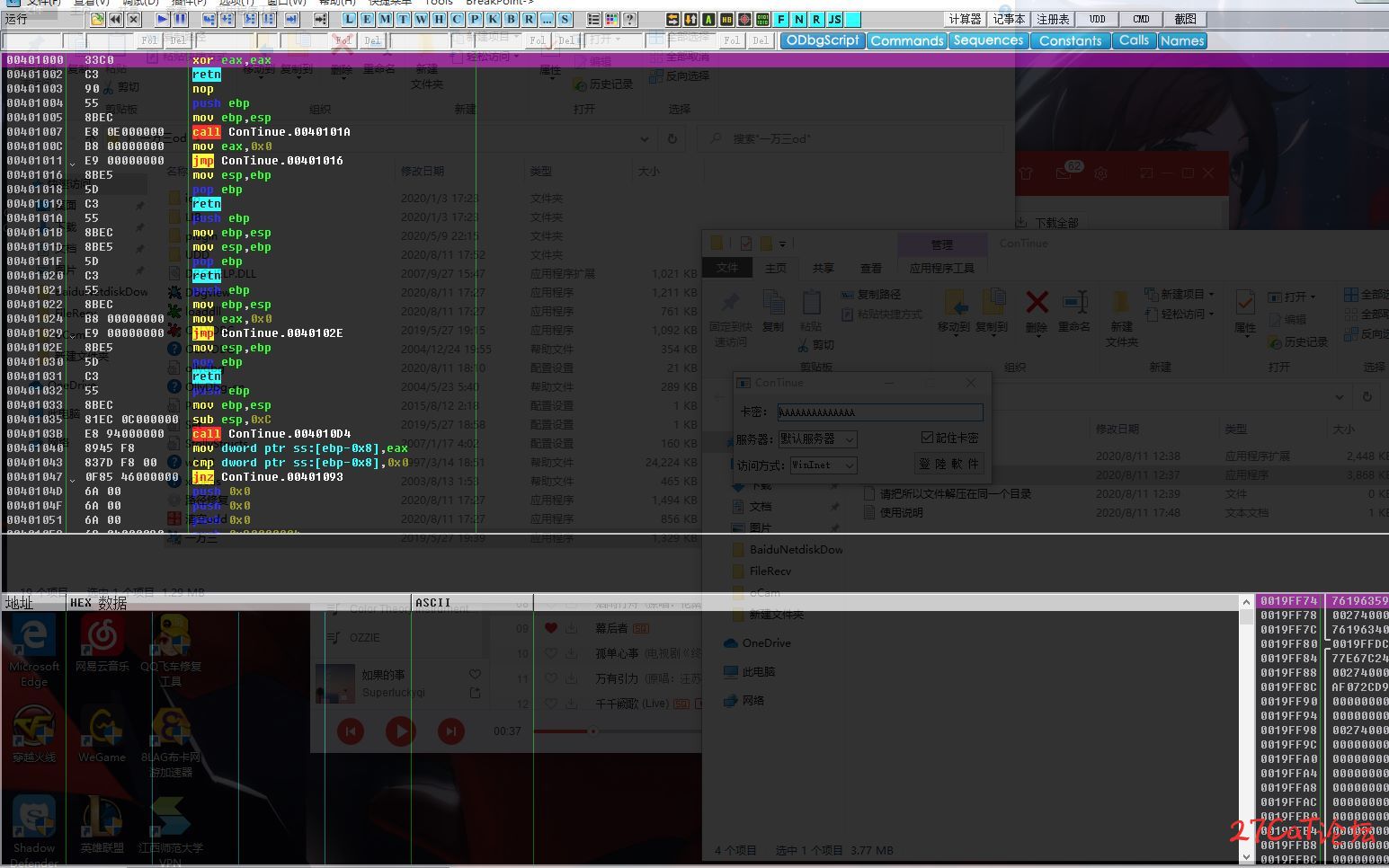Viewport: 1389px width, 868px height.
Task: Select OneDrive in Explorer navigation pane
Action: pos(758,642)
